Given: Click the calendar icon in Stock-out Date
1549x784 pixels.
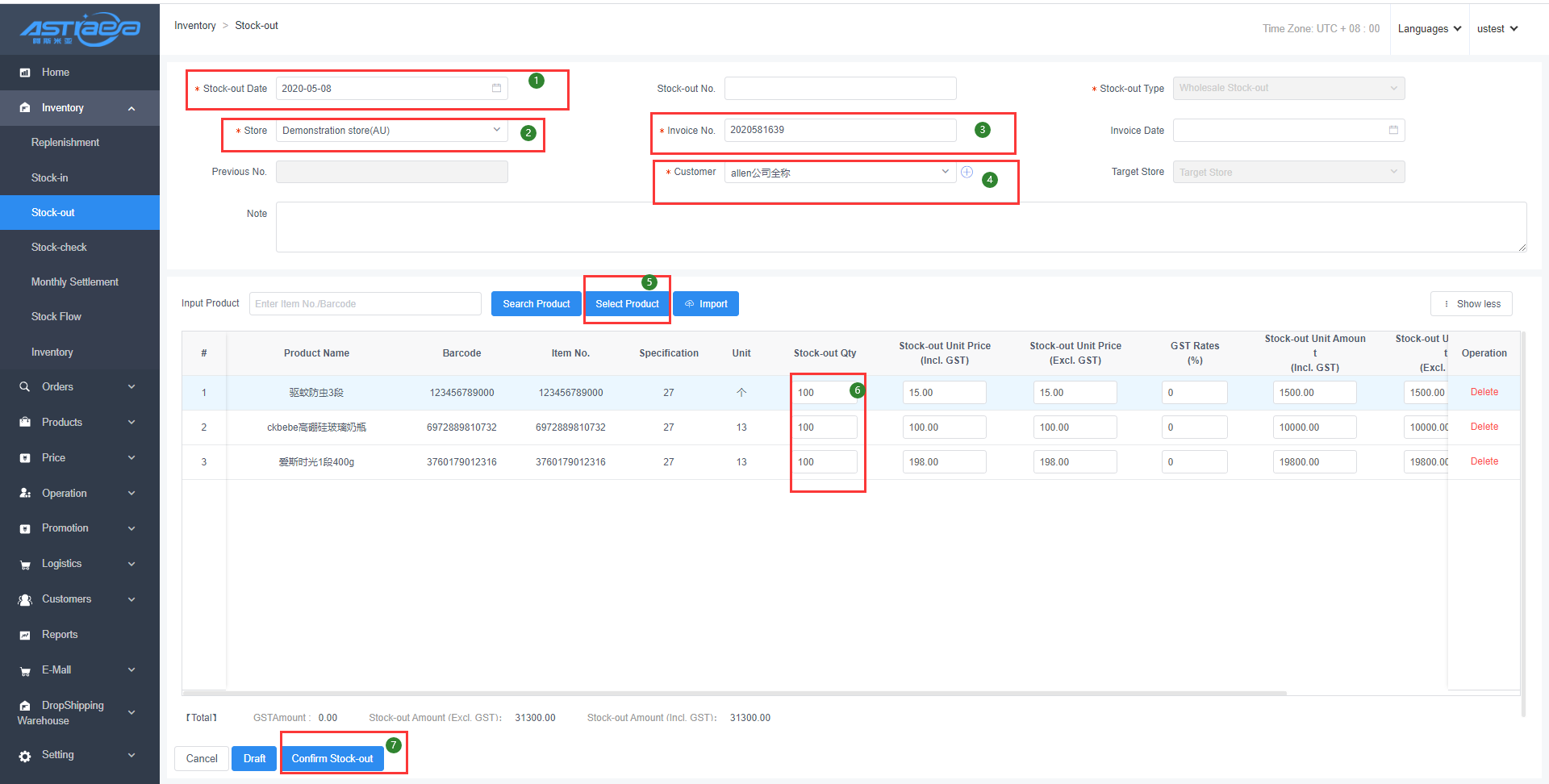Looking at the screenshot, I should 496,88.
